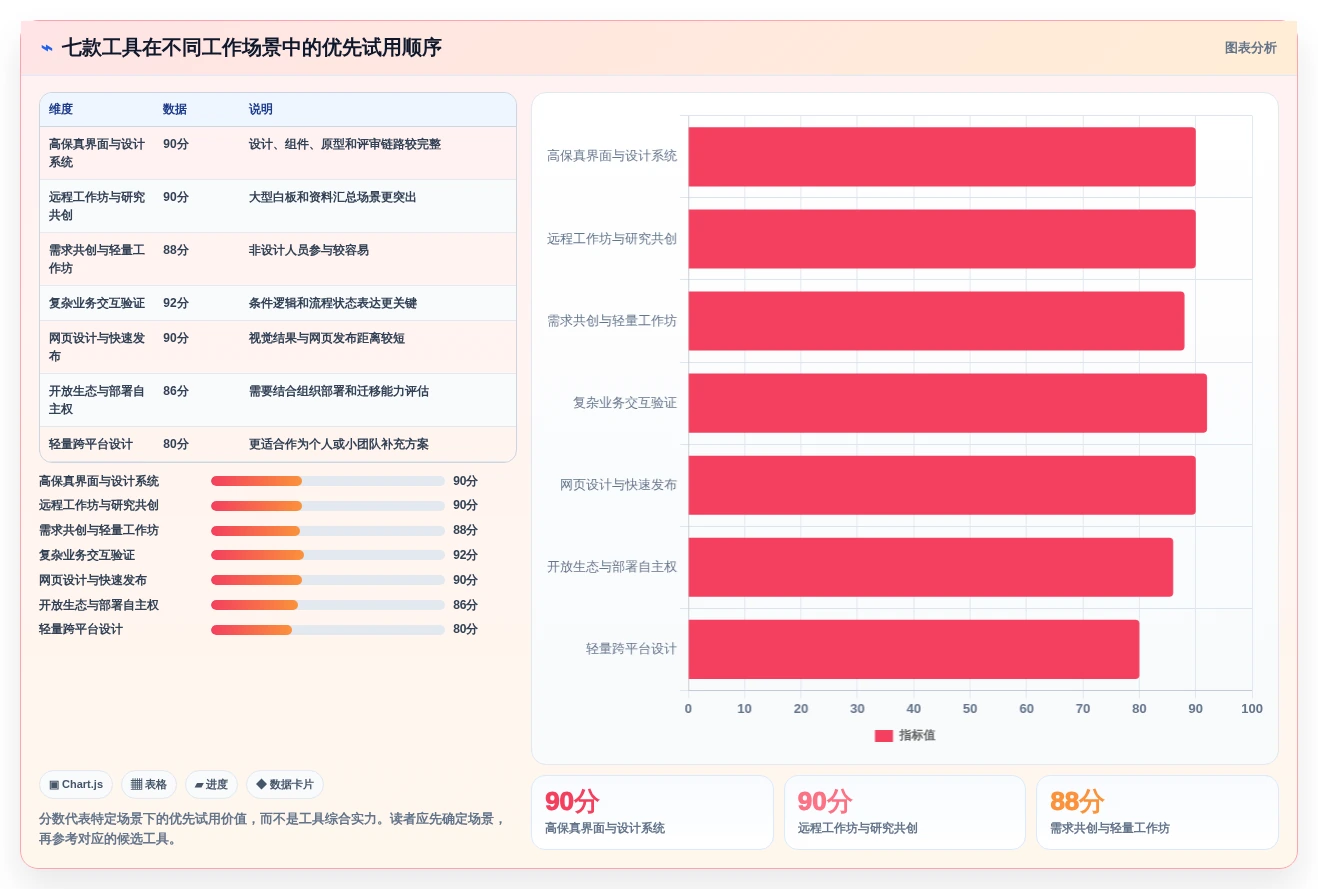
Task: Select the Chart.js tag chip
Action: [76, 785]
